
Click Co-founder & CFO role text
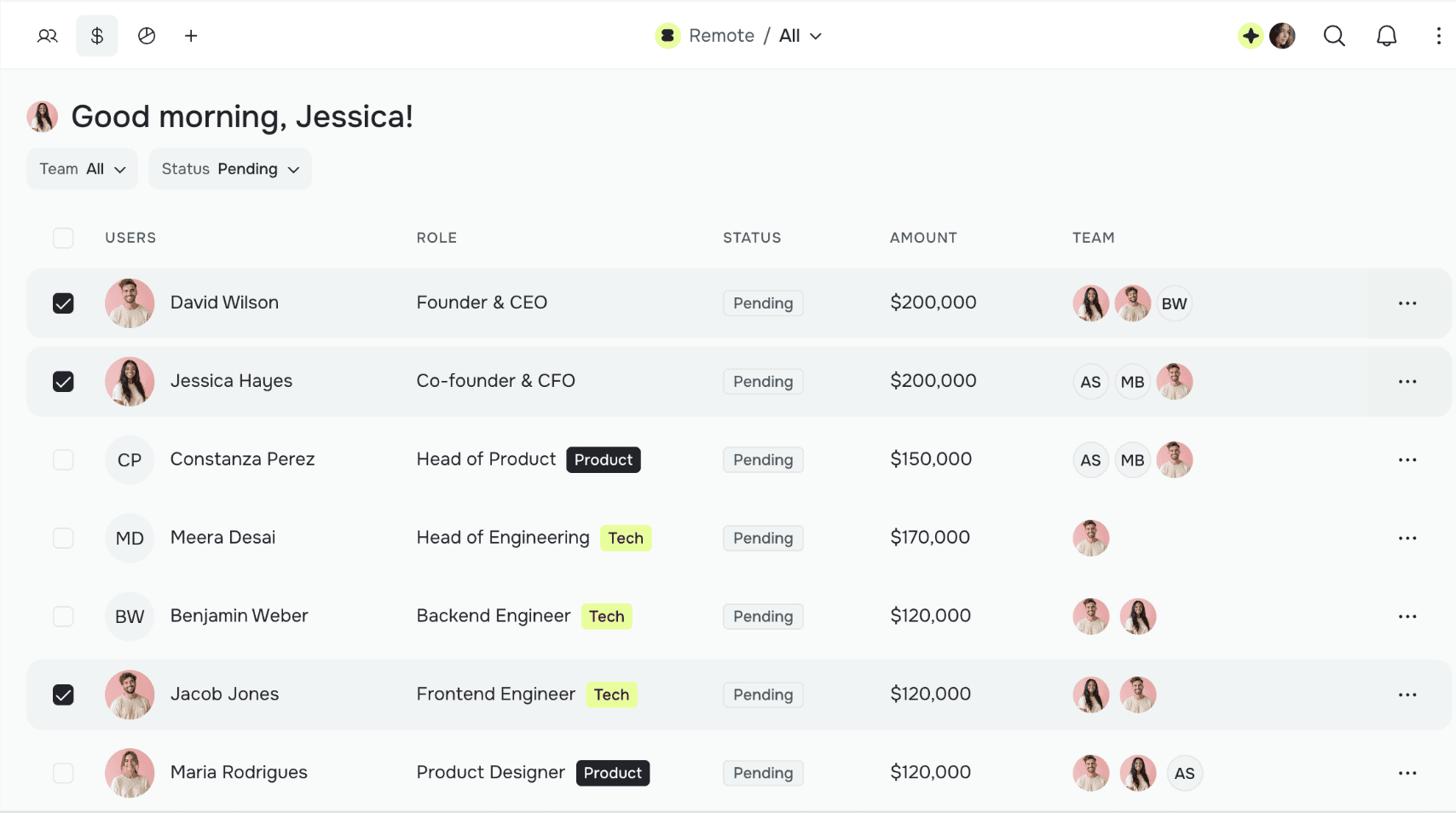(495, 381)
